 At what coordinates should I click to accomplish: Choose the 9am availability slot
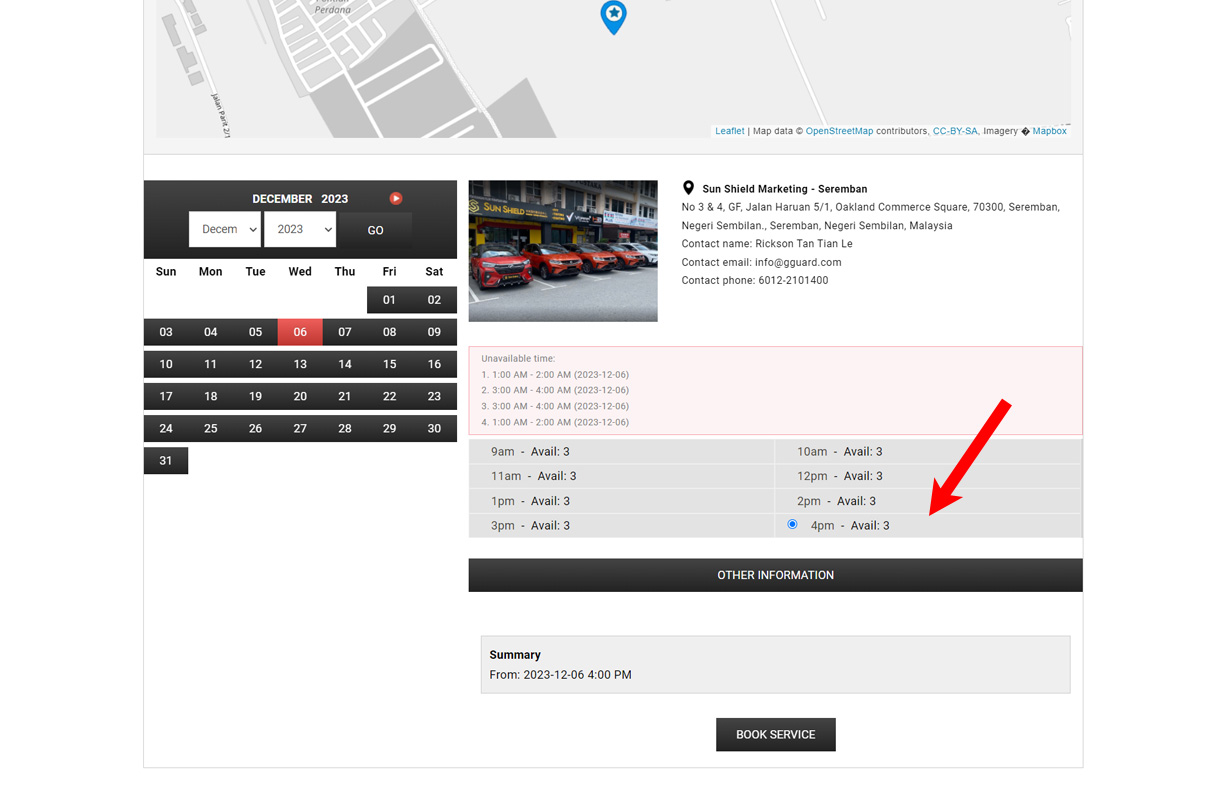pyautogui.click(x=530, y=452)
